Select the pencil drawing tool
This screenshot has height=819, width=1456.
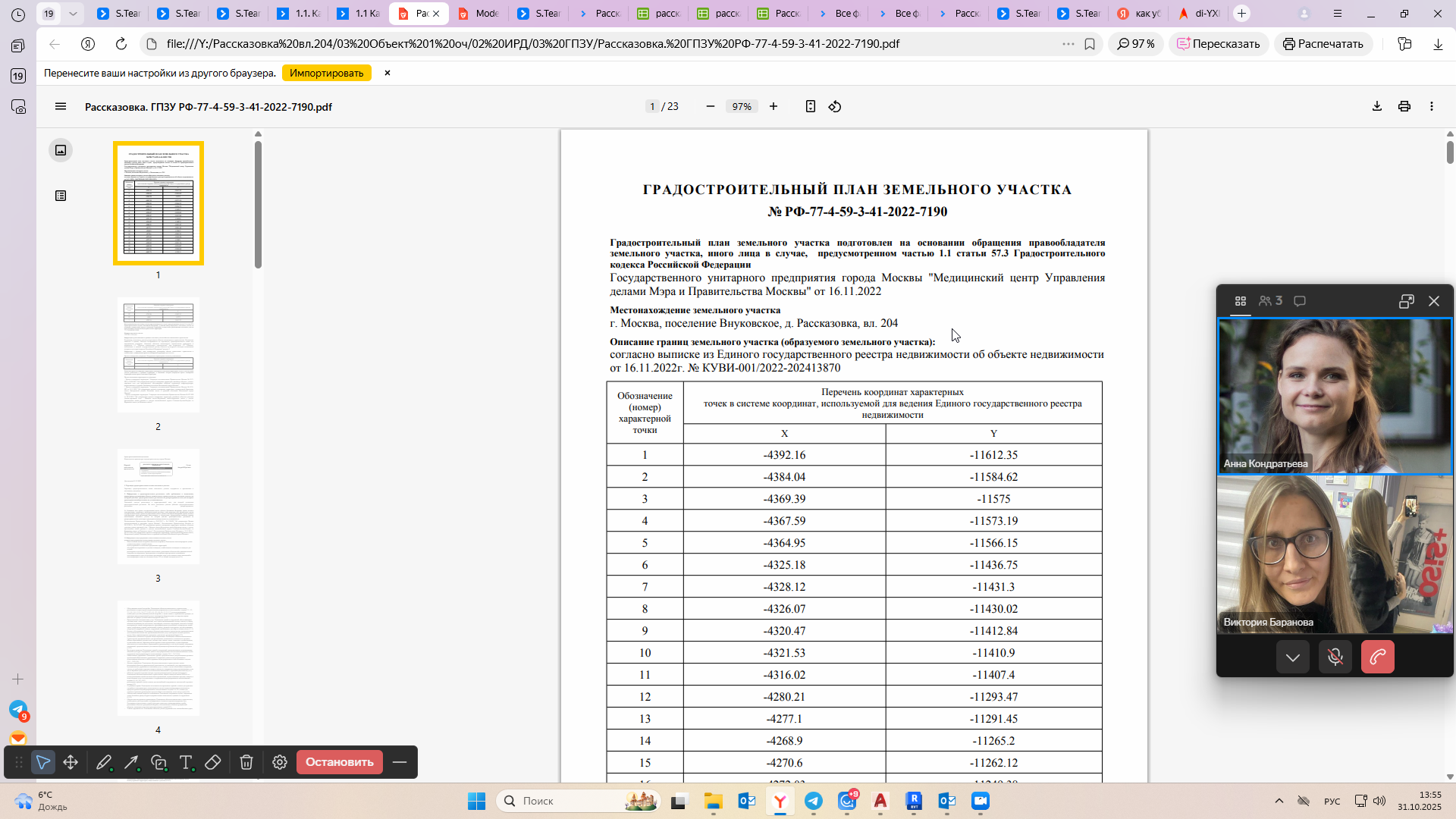(x=104, y=762)
